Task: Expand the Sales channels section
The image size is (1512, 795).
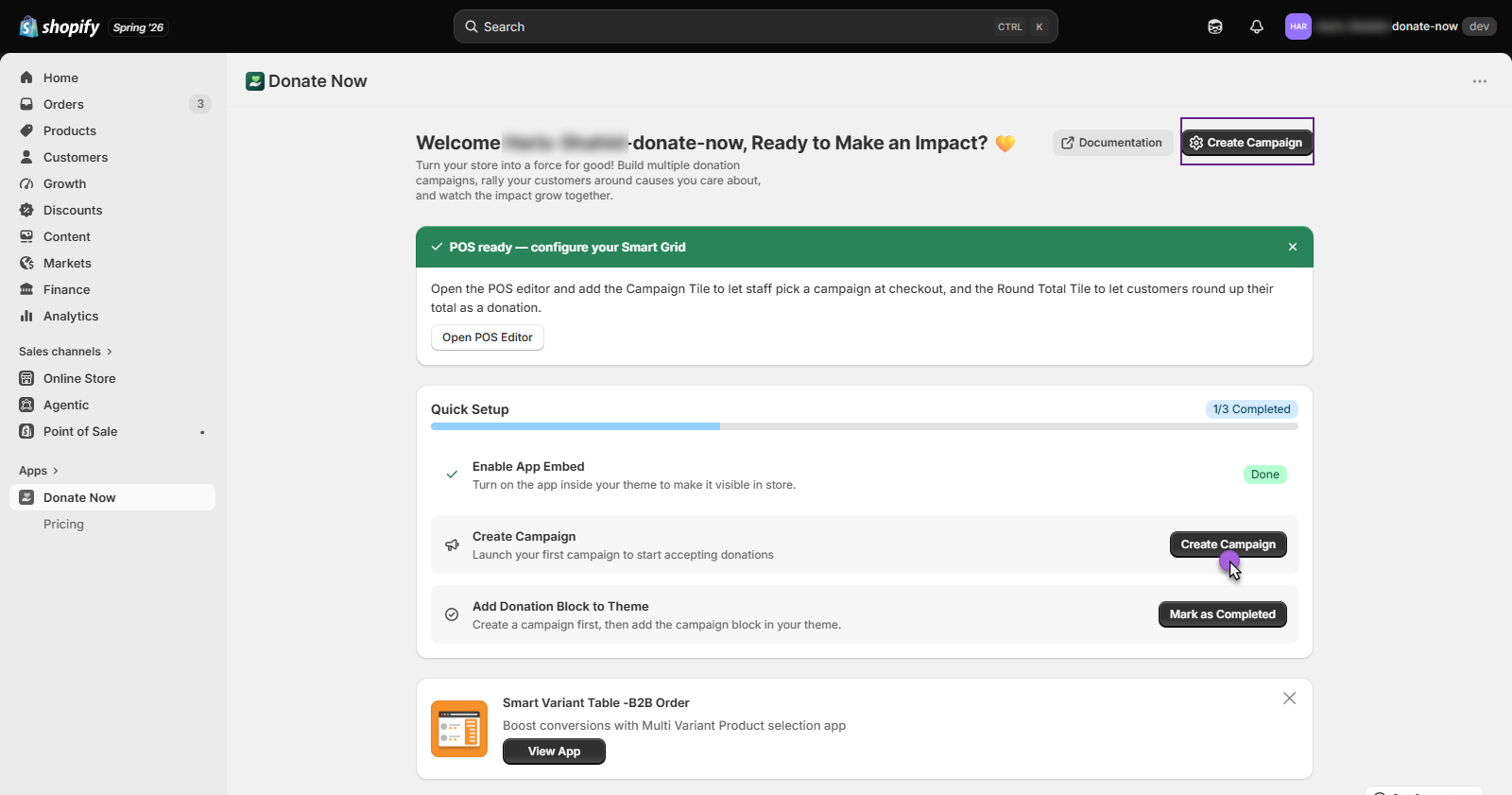Action: [x=66, y=352]
